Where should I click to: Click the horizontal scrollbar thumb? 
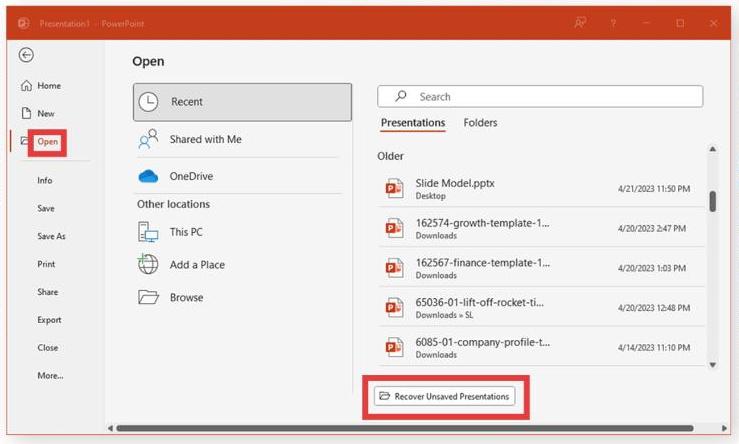404,428
